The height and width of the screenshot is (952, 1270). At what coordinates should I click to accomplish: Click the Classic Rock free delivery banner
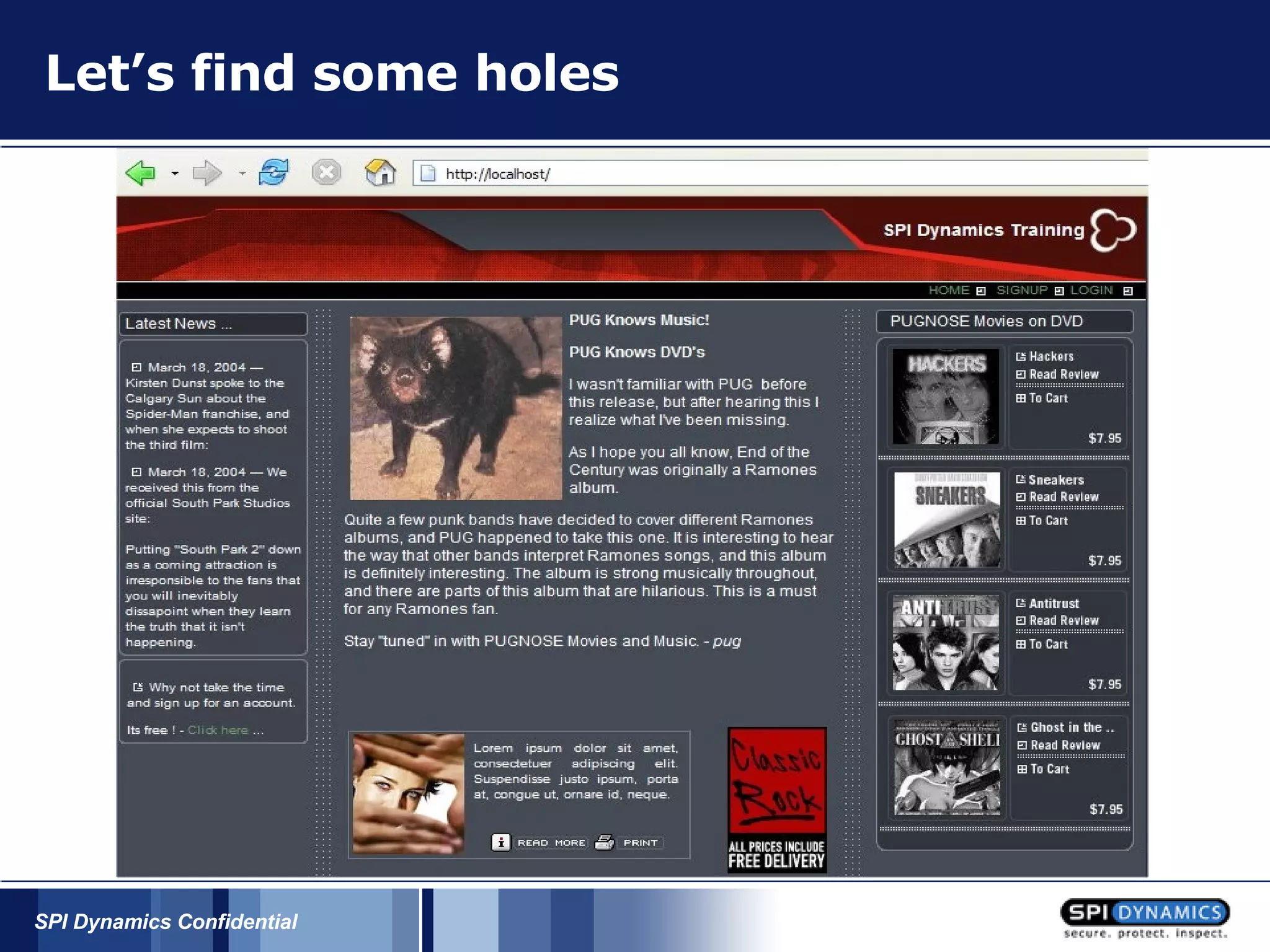(x=777, y=800)
